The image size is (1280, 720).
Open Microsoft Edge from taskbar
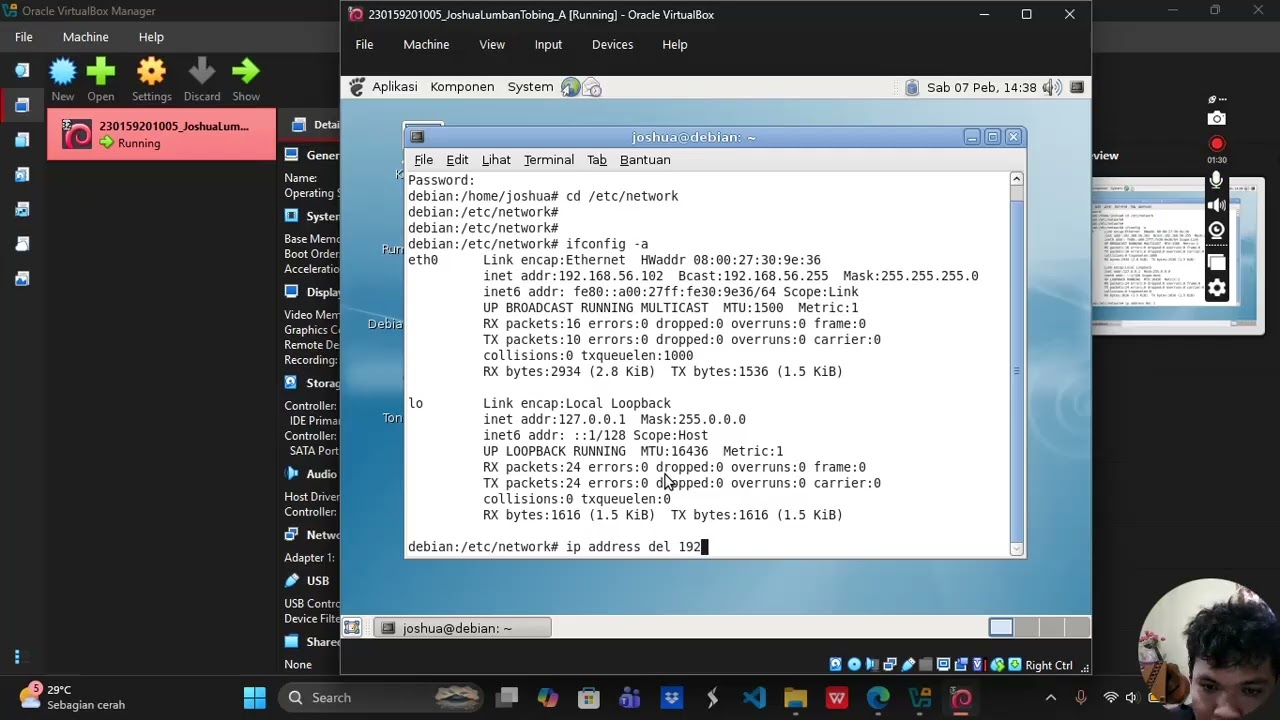pyautogui.click(x=878, y=698)
